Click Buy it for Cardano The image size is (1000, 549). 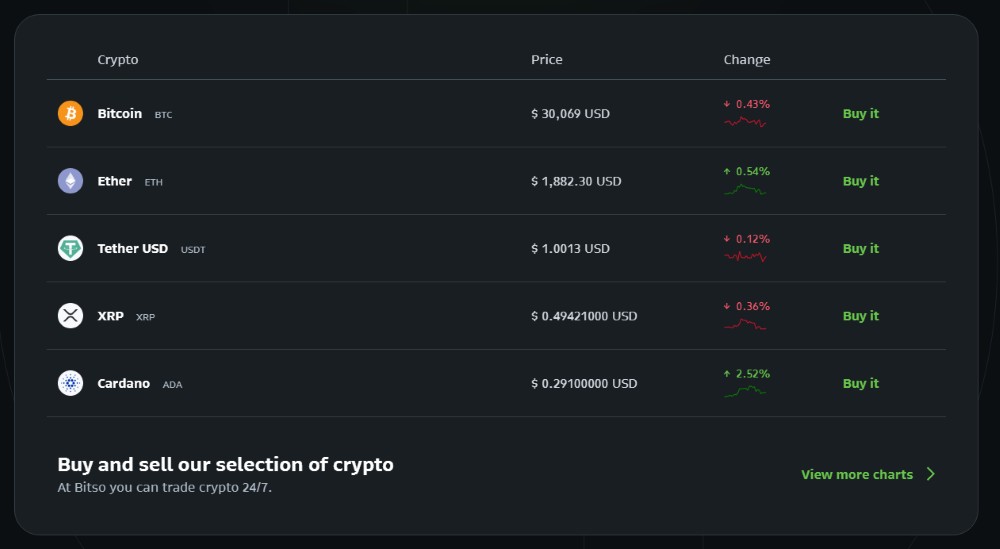860,383
